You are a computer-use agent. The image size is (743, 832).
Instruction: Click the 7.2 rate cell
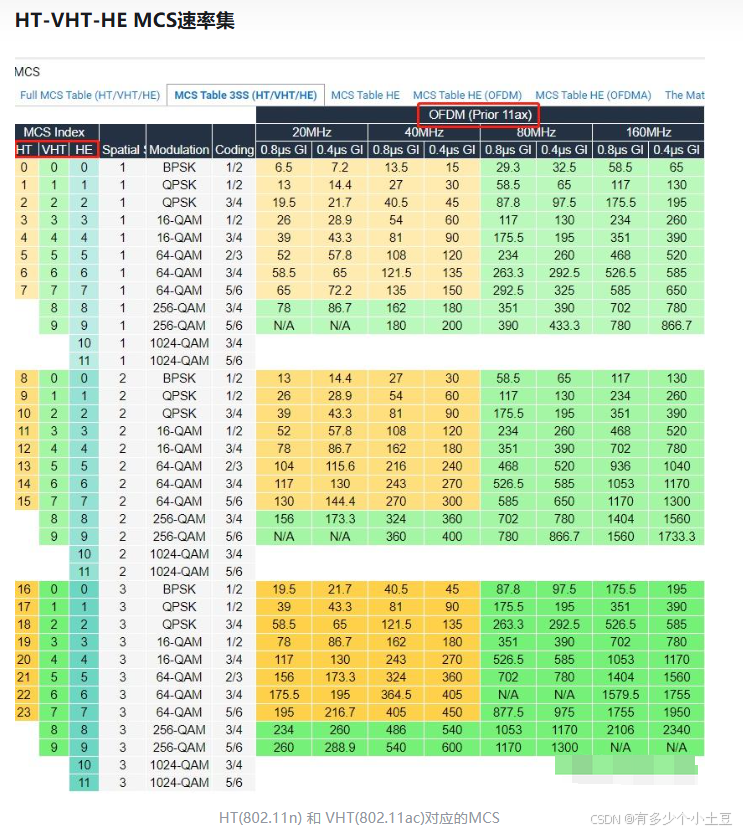pos(340,167)
